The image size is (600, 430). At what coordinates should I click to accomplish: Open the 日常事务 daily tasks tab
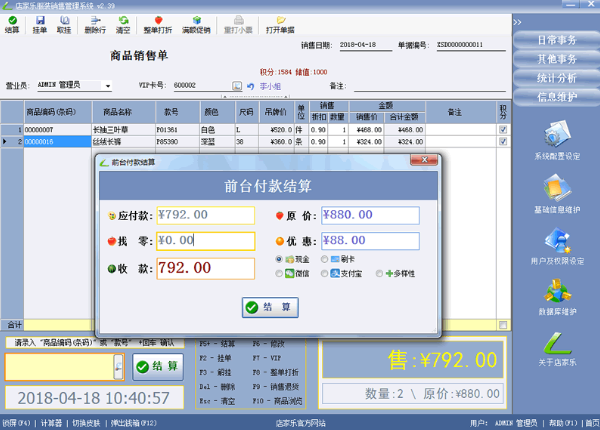click(x=554, y=40)
